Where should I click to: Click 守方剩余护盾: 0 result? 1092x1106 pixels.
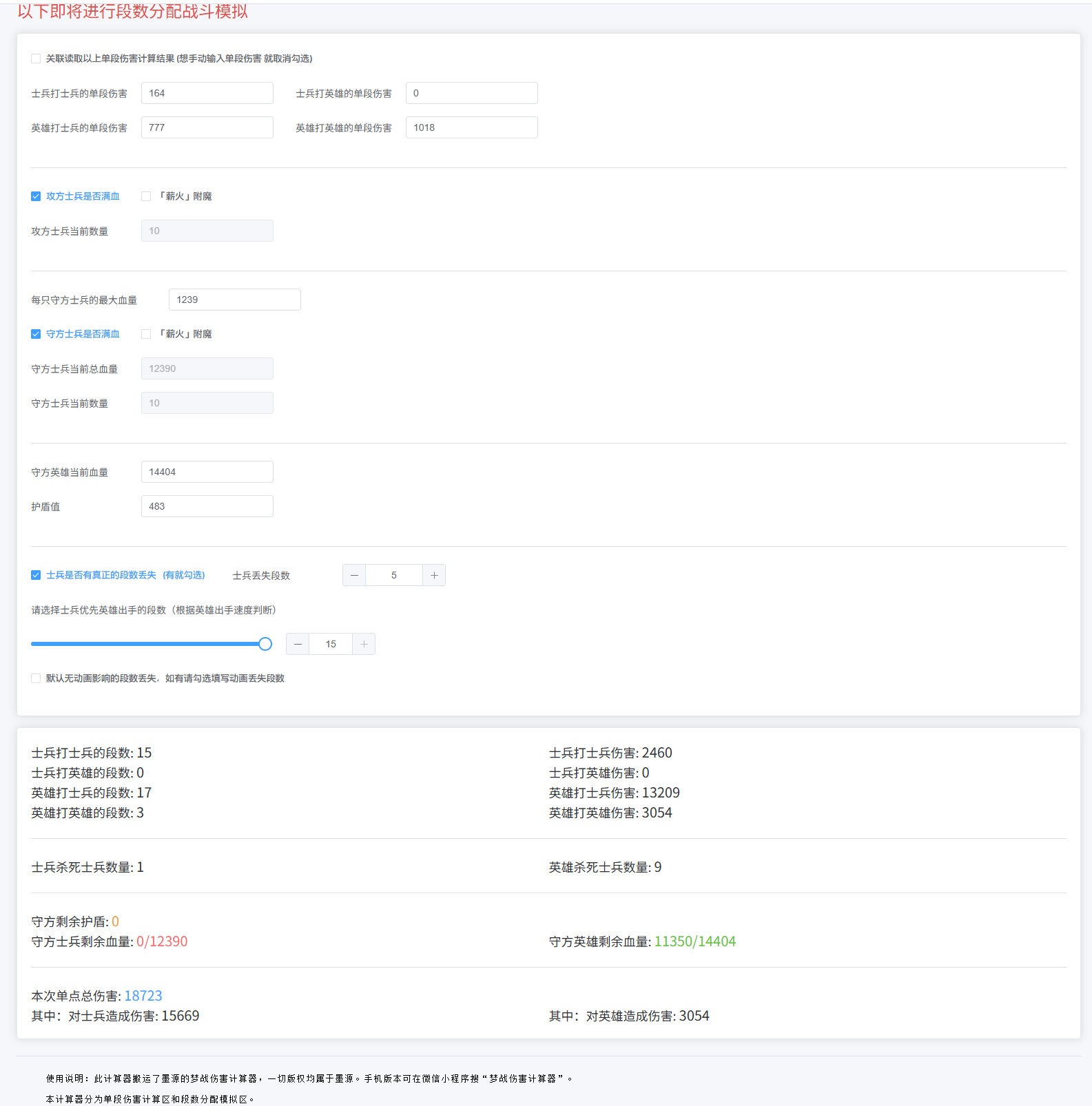click(75, 921)
